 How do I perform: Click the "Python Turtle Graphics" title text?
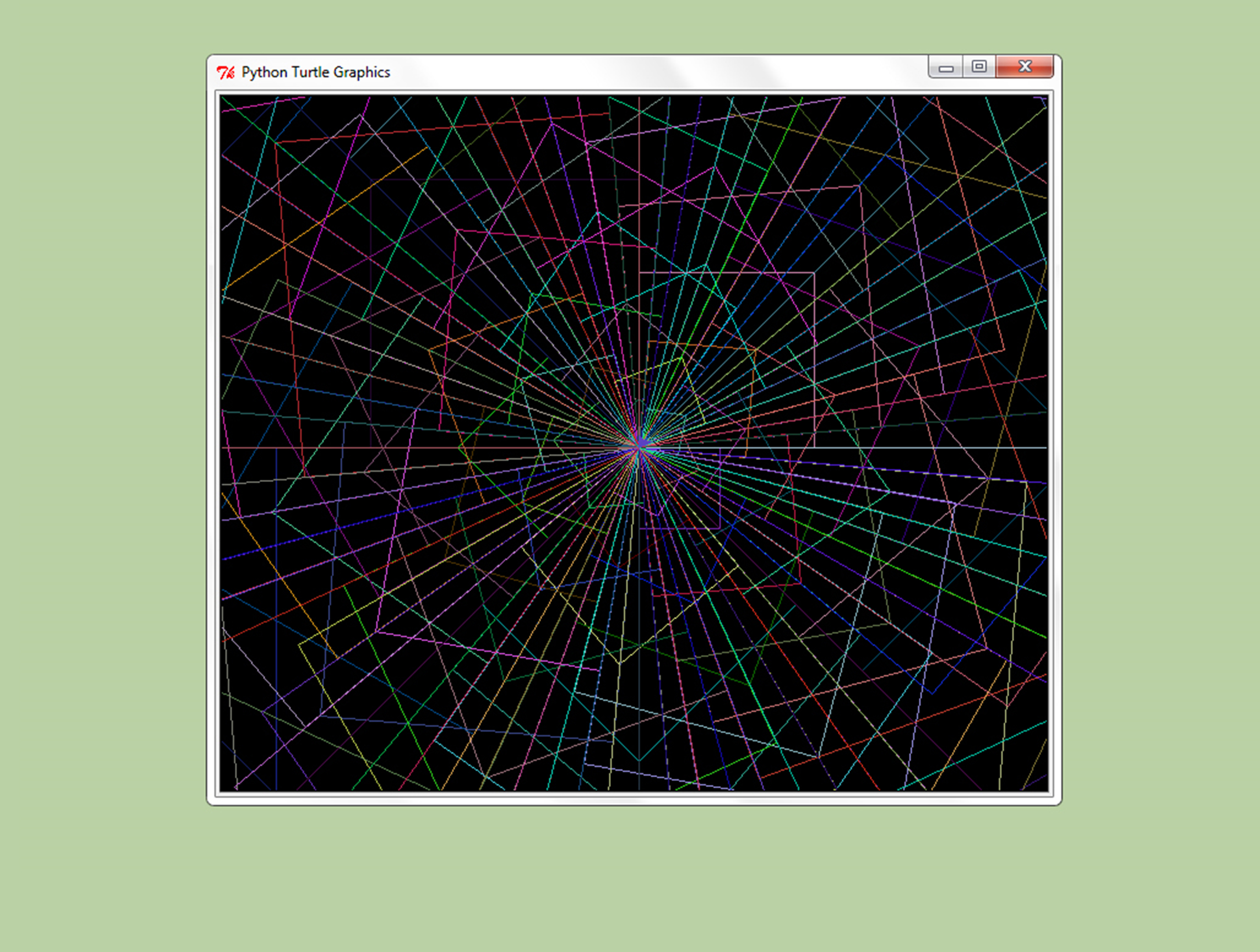(315, 72)
